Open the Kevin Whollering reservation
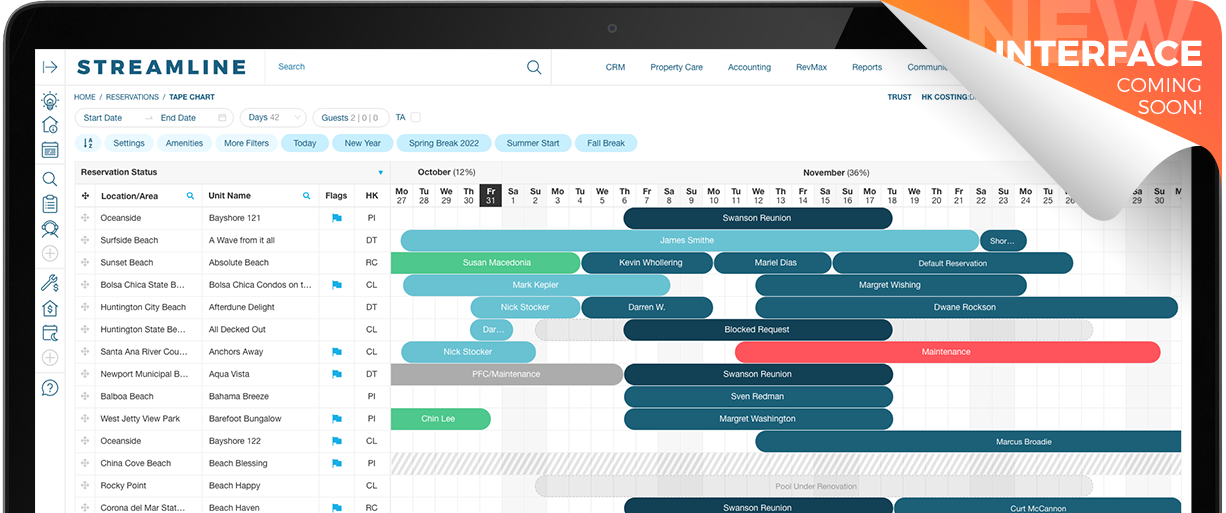Screen dimensions: 1226x513 click(x=647, y=263)
